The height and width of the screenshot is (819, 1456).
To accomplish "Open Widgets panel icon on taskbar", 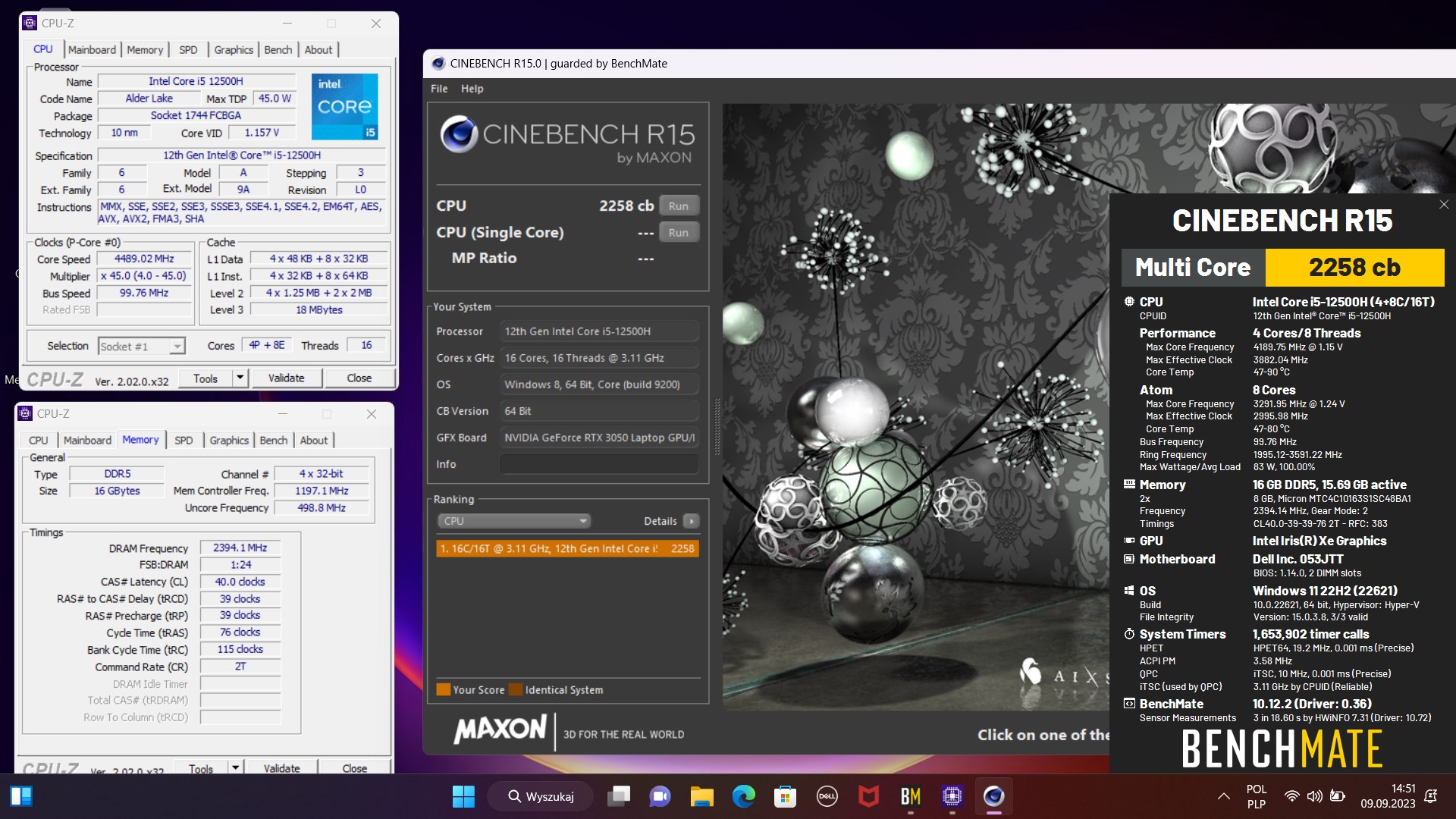I will pyautogui.click(x=21, y=796).
